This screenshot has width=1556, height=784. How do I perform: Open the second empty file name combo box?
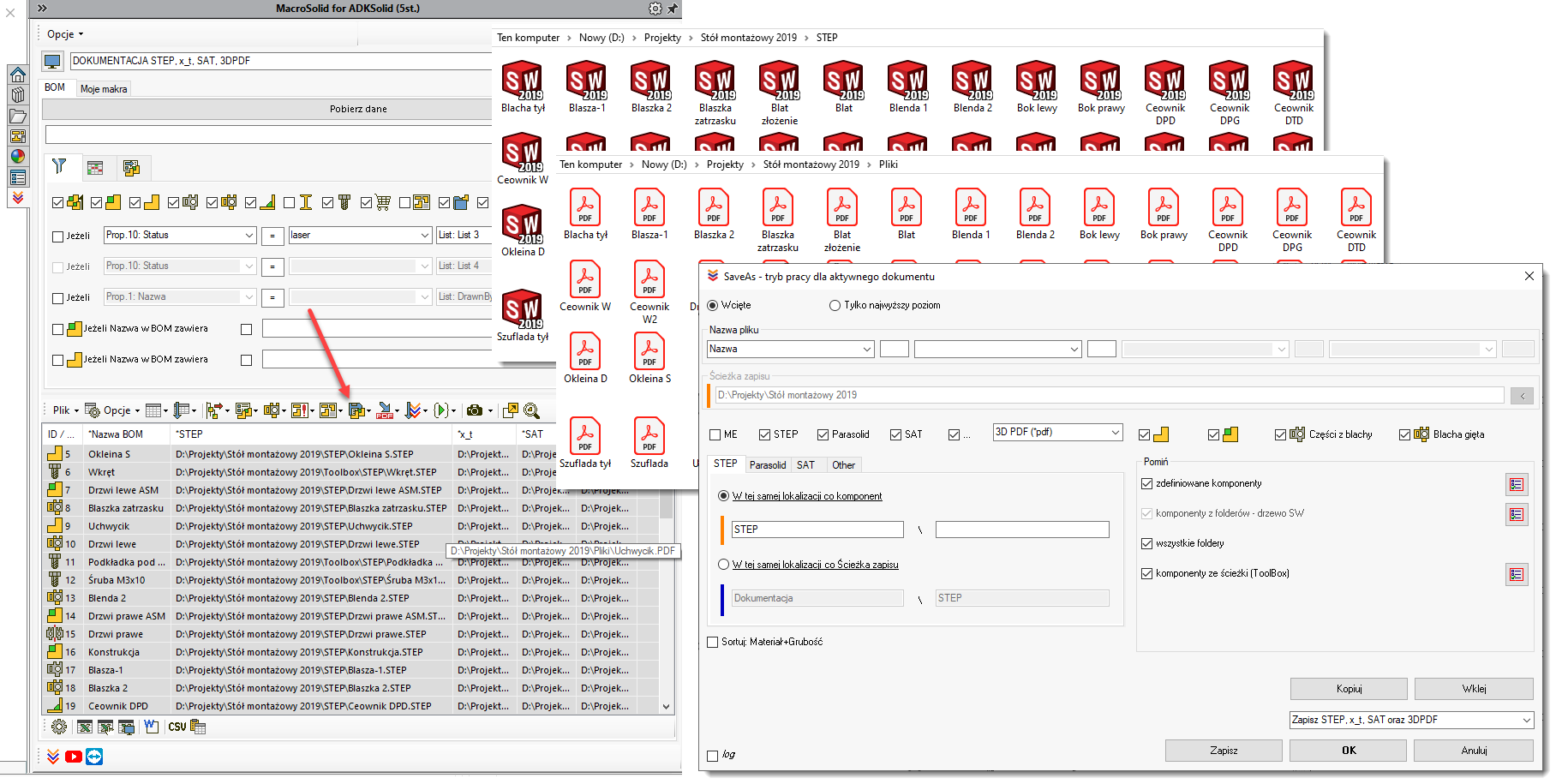(997, 349)
